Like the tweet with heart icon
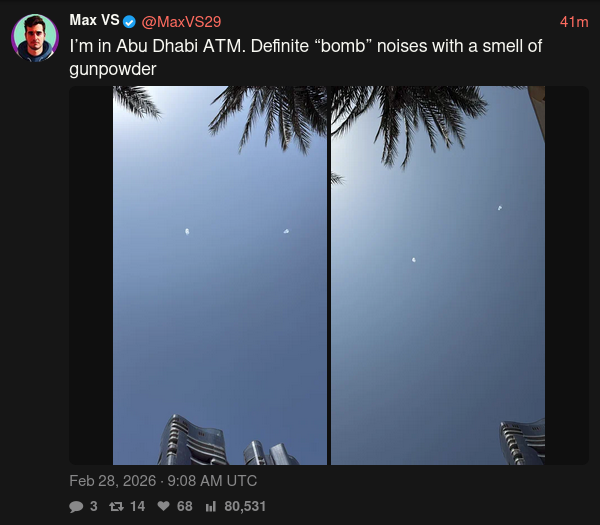Viewport: 600px width, 525px height. point(163,506)
